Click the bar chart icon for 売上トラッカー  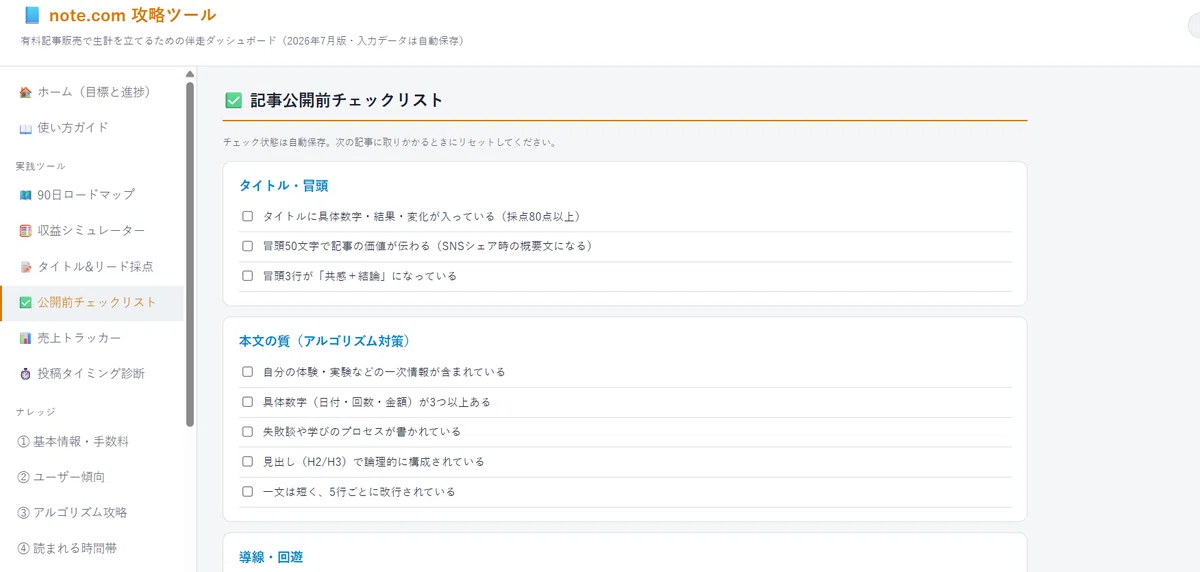[26, 338]
